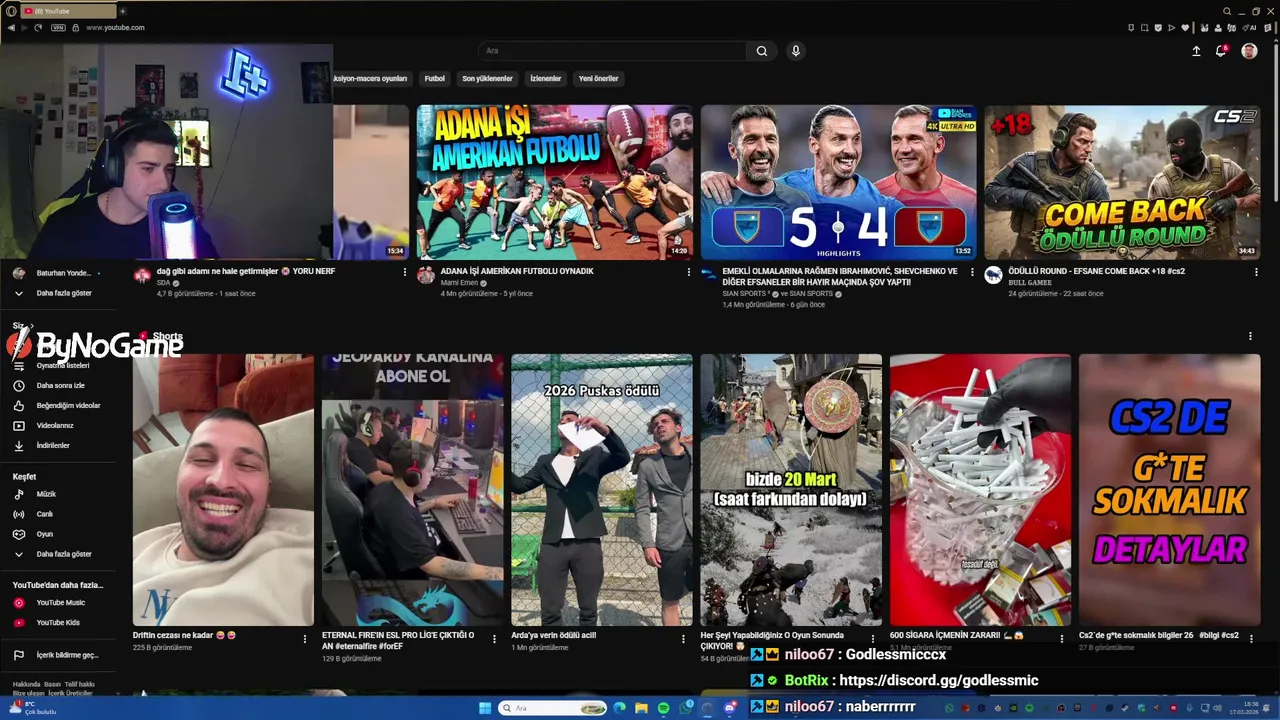Expand subscriptions with Daha fazla göster under Baturhan
The image size is (1280, 720).
click(58, 293)
